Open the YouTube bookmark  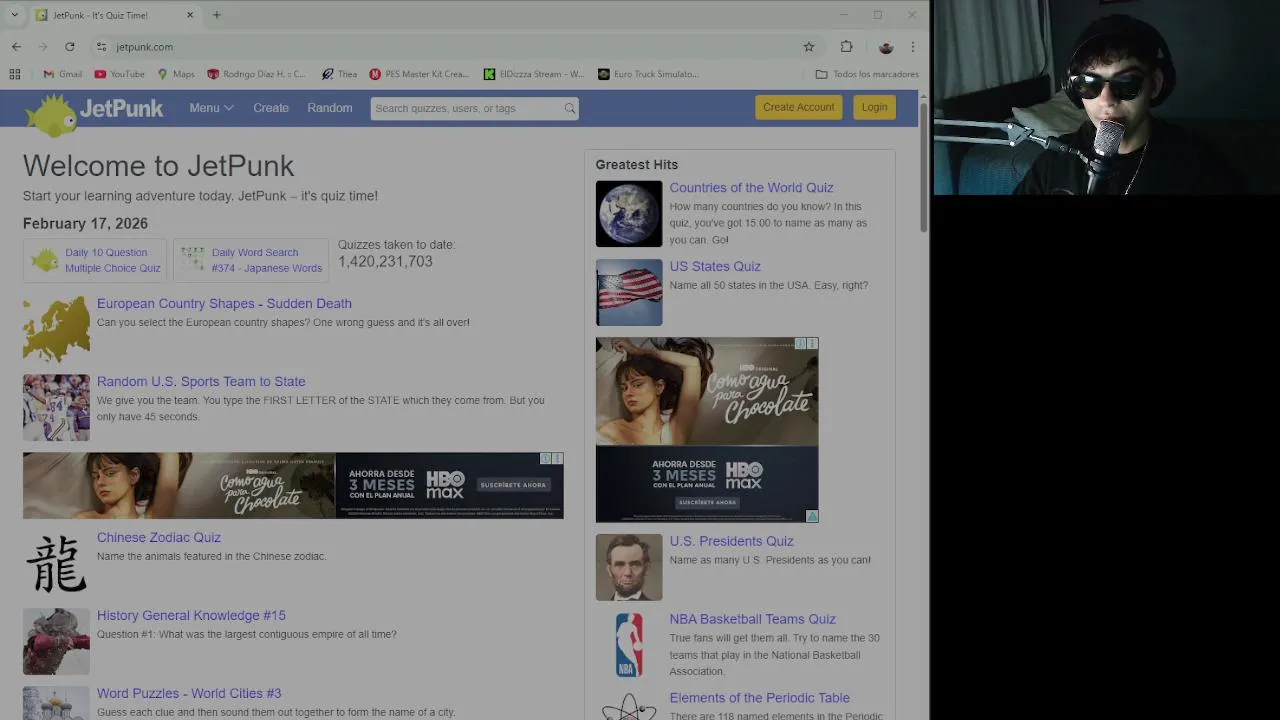[x=120, y=74]
